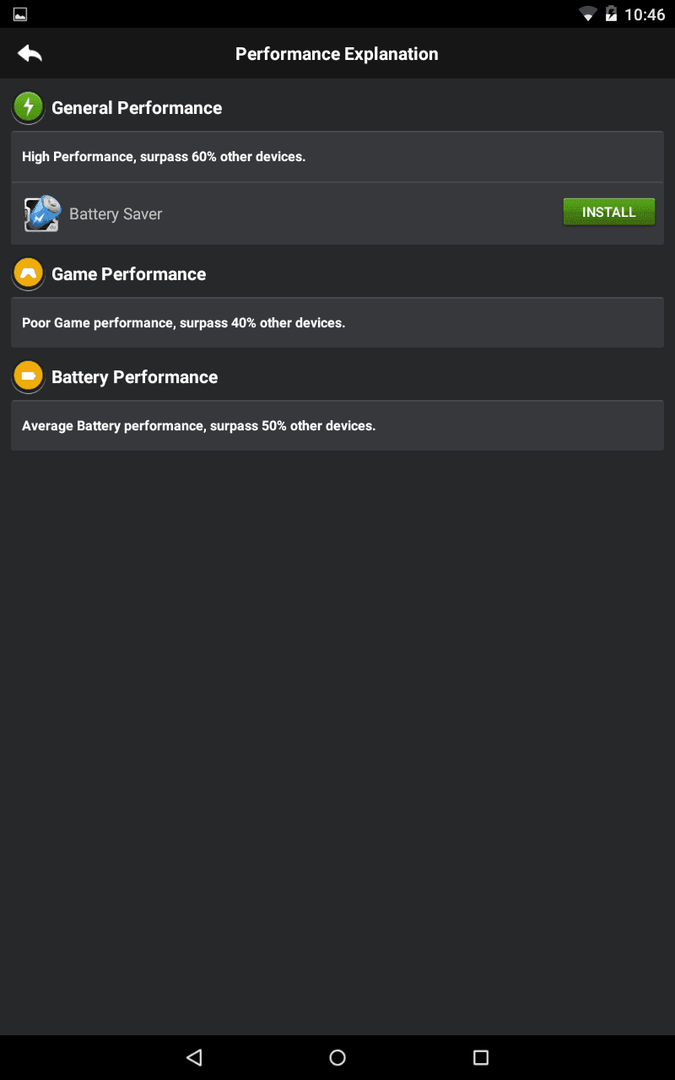Tap the Wi-Fi status icon

coord(588,14)
